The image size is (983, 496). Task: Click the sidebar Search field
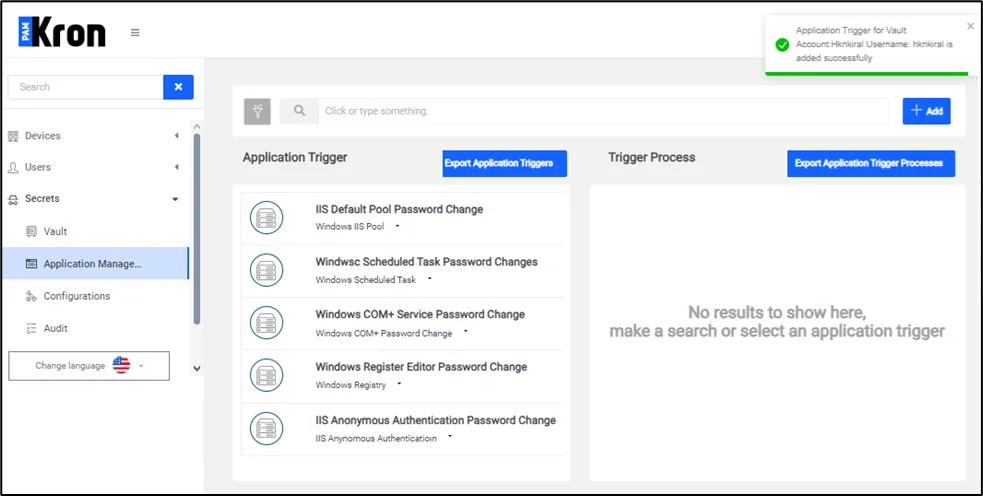click(x=85, y=87)
